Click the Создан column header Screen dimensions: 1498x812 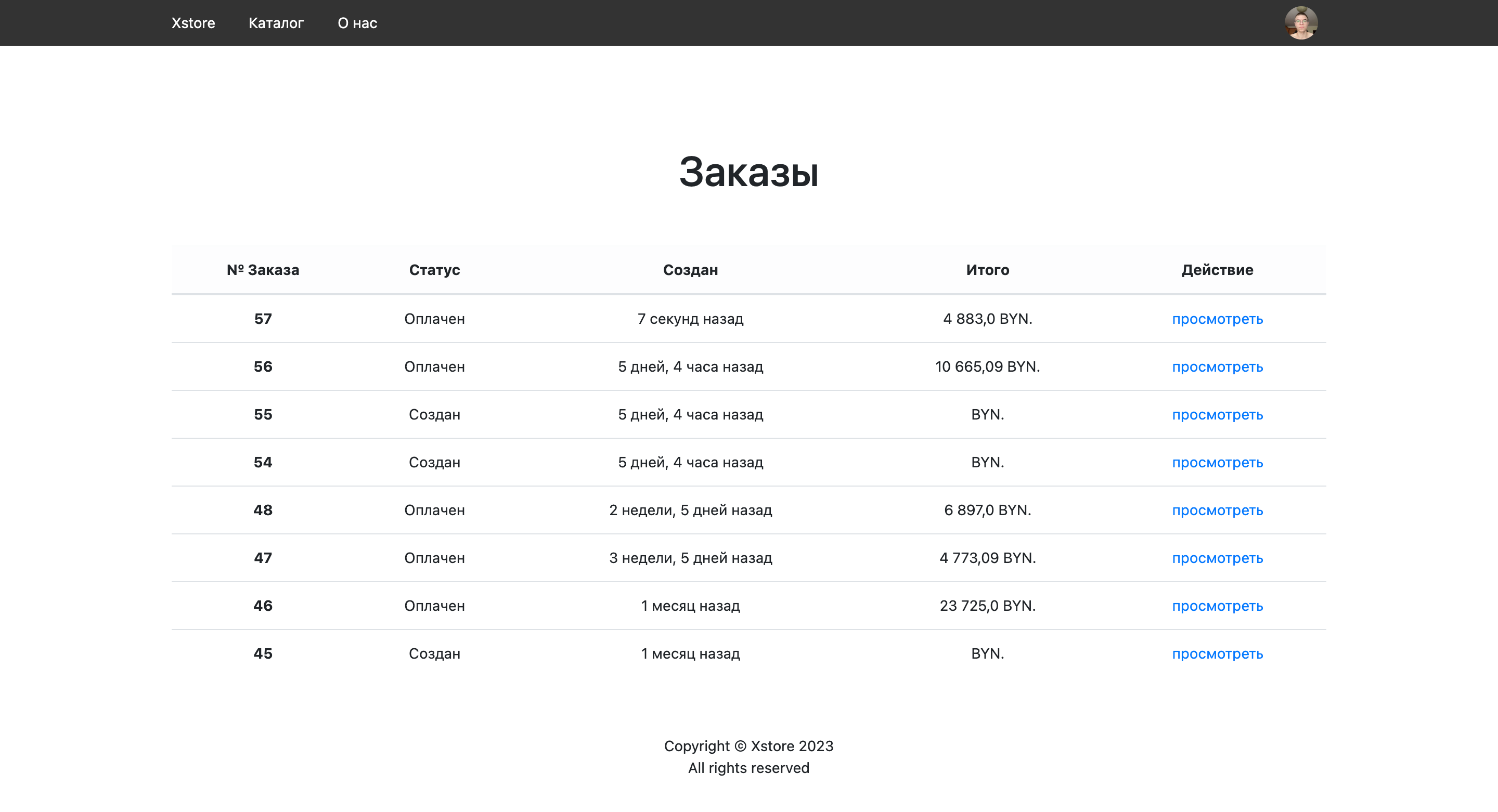pyautogui.click(x=690, y=270)
